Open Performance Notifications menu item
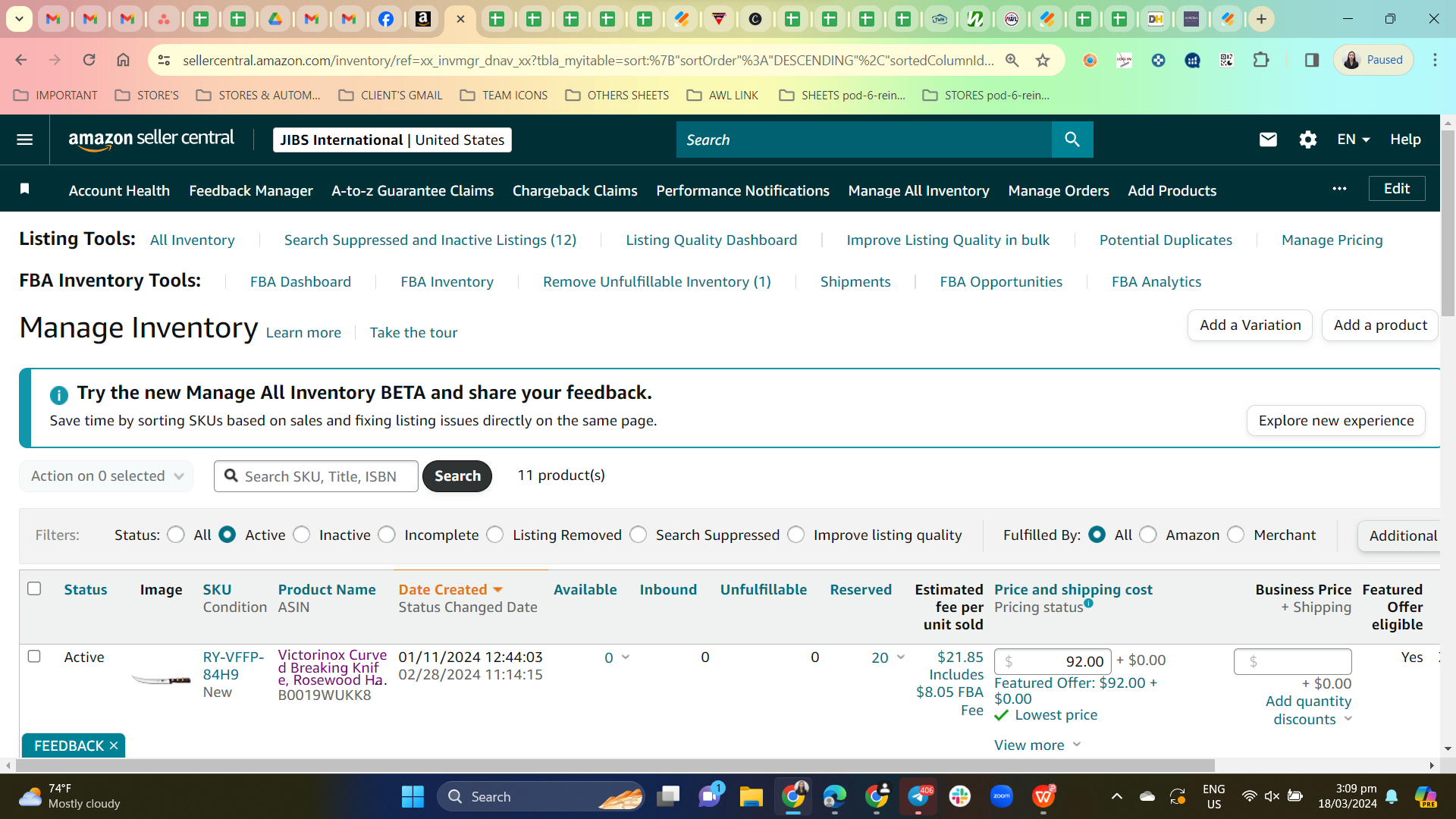Screen dimensions: 1456x819 click(x=742, y=190)
